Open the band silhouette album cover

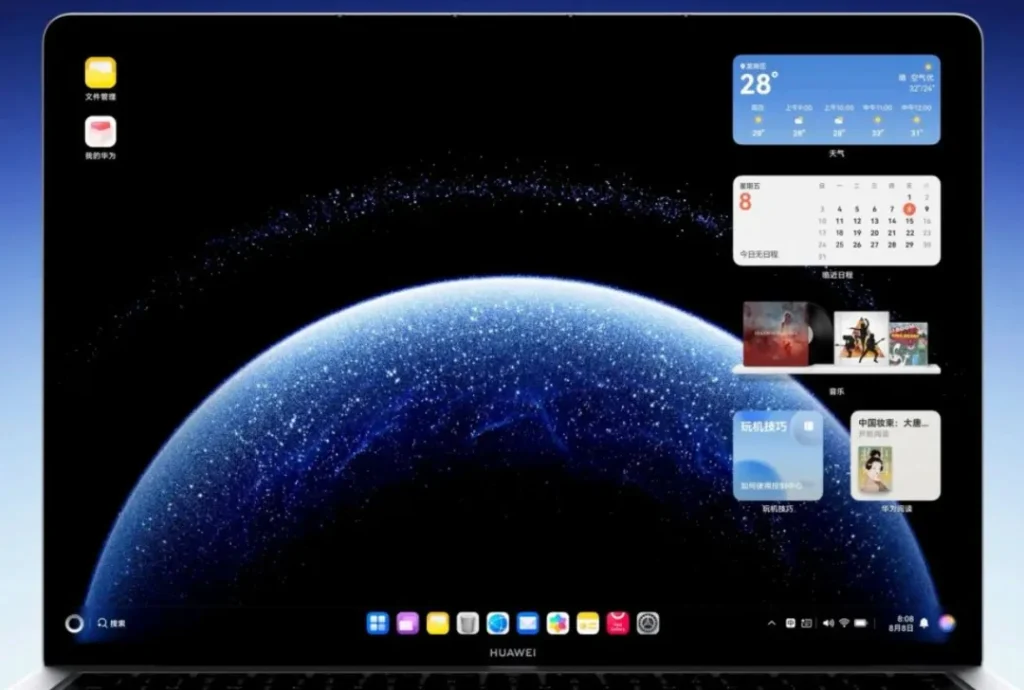pos(861,337)
